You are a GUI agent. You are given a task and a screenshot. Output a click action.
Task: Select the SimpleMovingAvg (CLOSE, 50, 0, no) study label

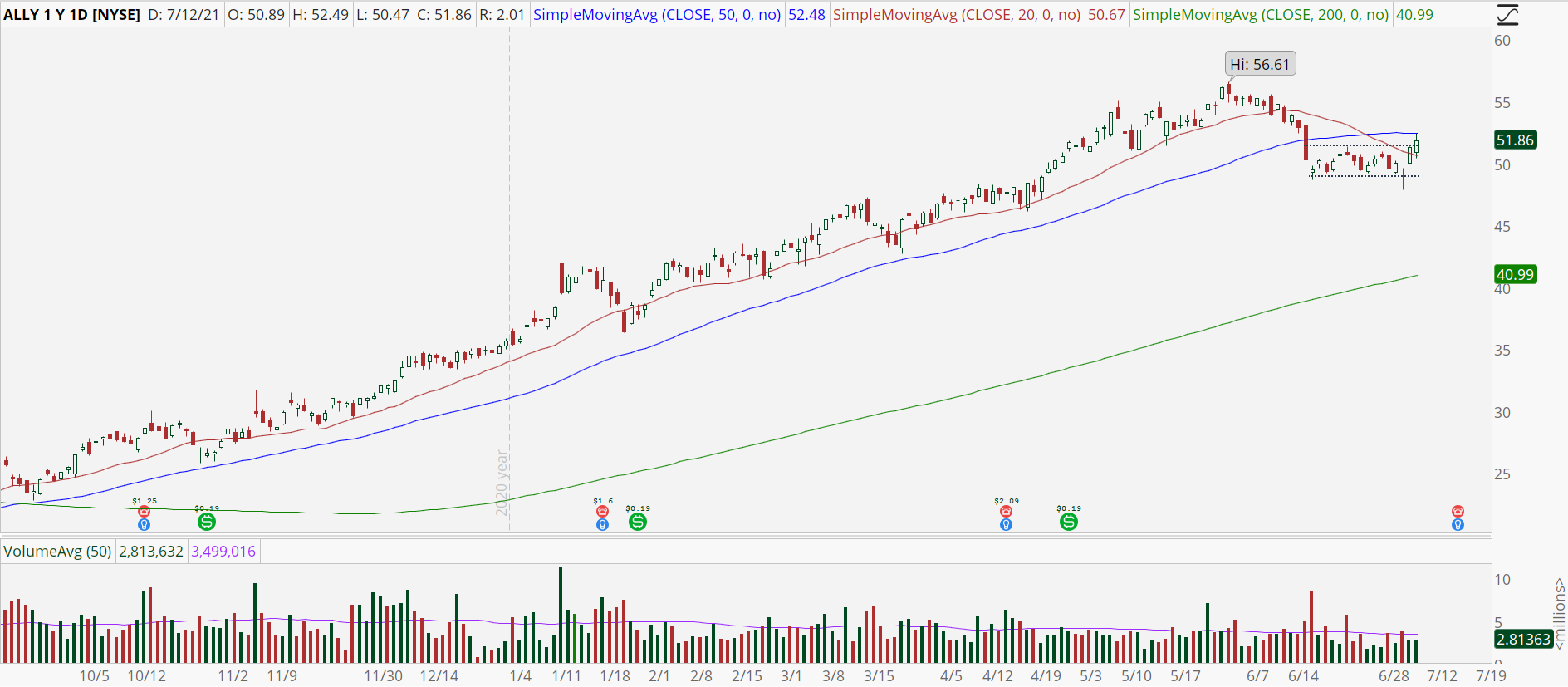coord(657,15)
